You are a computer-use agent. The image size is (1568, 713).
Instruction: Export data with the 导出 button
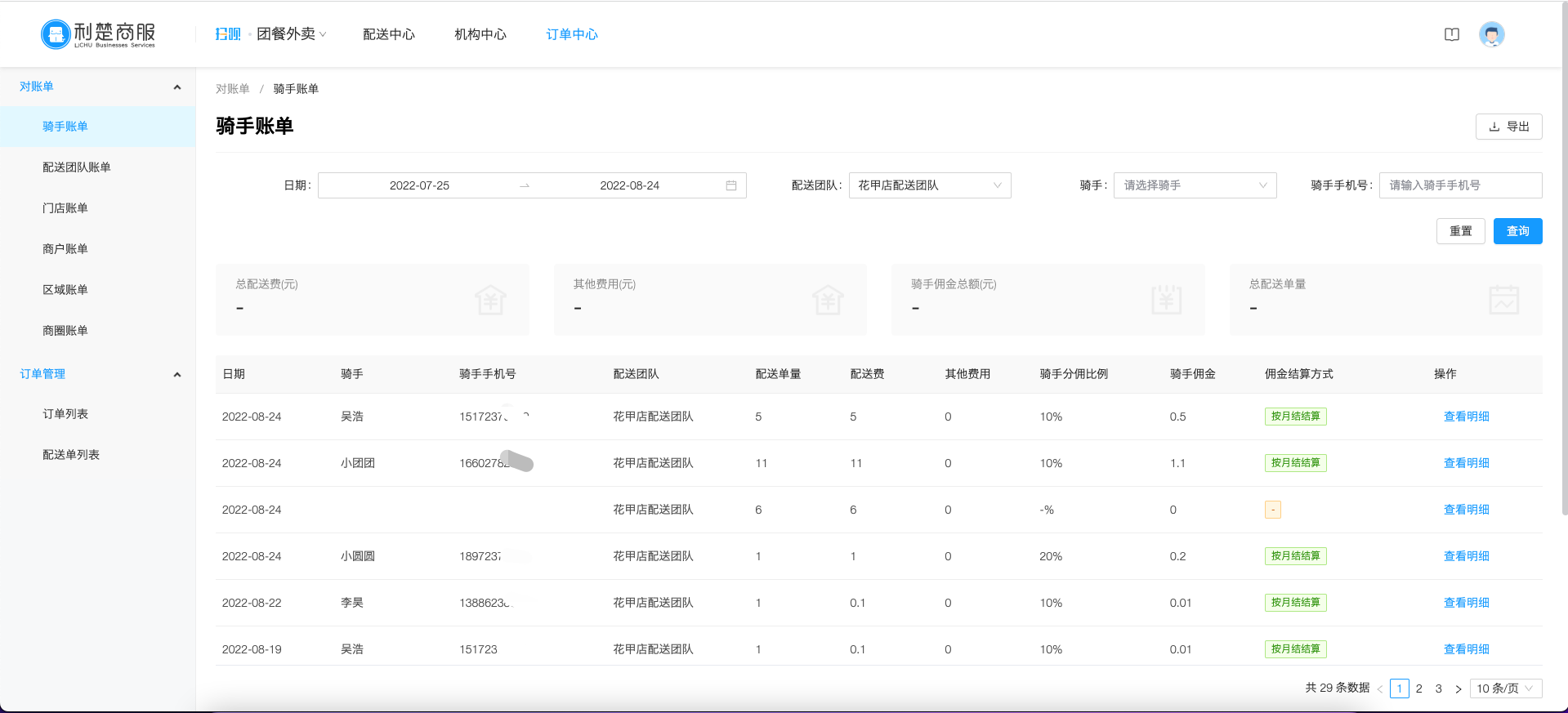1508,127
